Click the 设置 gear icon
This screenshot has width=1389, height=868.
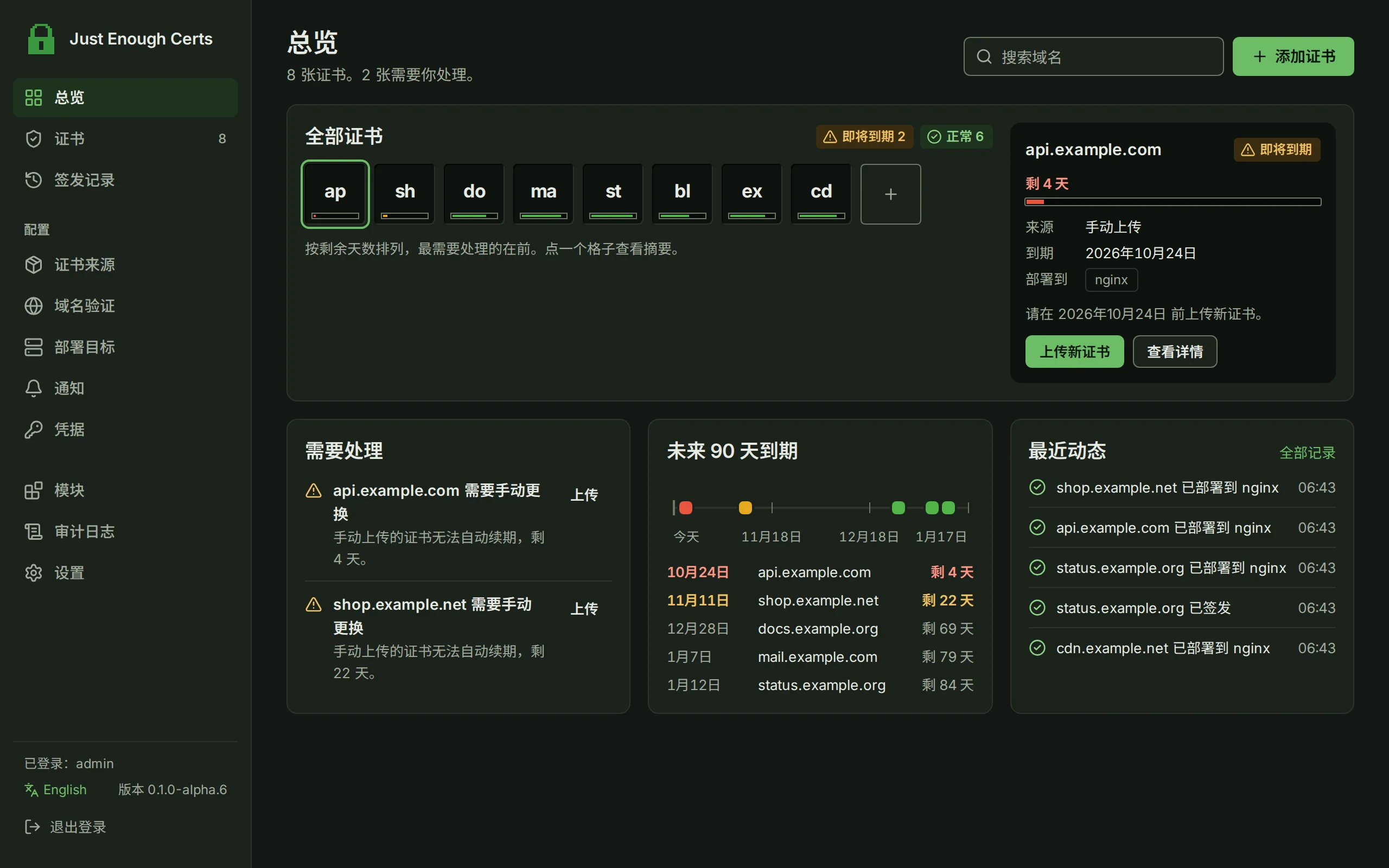point(33,573)
